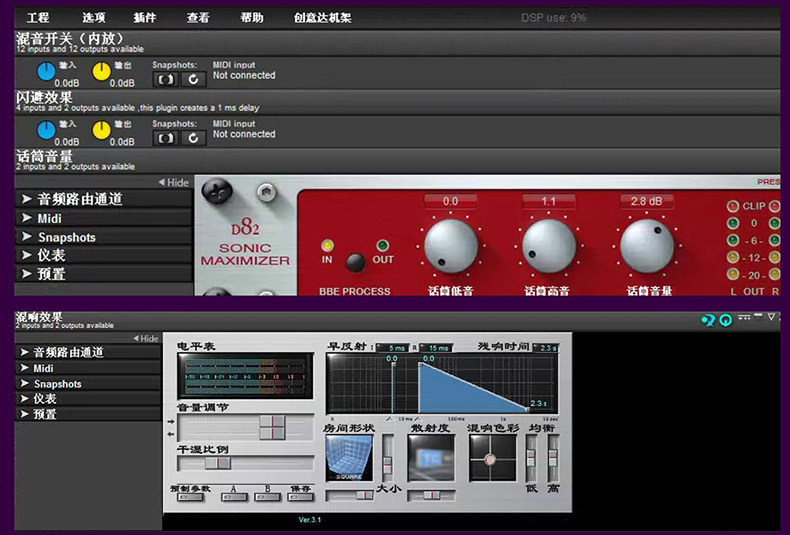Image resolution: width=790 pixels, height=535 pixels.
Task: Select preset B in reverb plugin
Action: pyautogui.click(x=268, y=497)
